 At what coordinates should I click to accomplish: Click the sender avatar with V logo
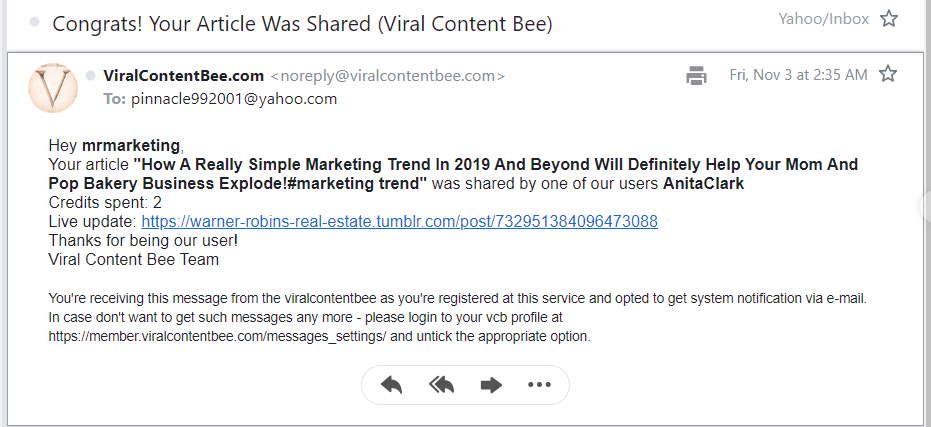pyautogui.click(x=53, y=88)
